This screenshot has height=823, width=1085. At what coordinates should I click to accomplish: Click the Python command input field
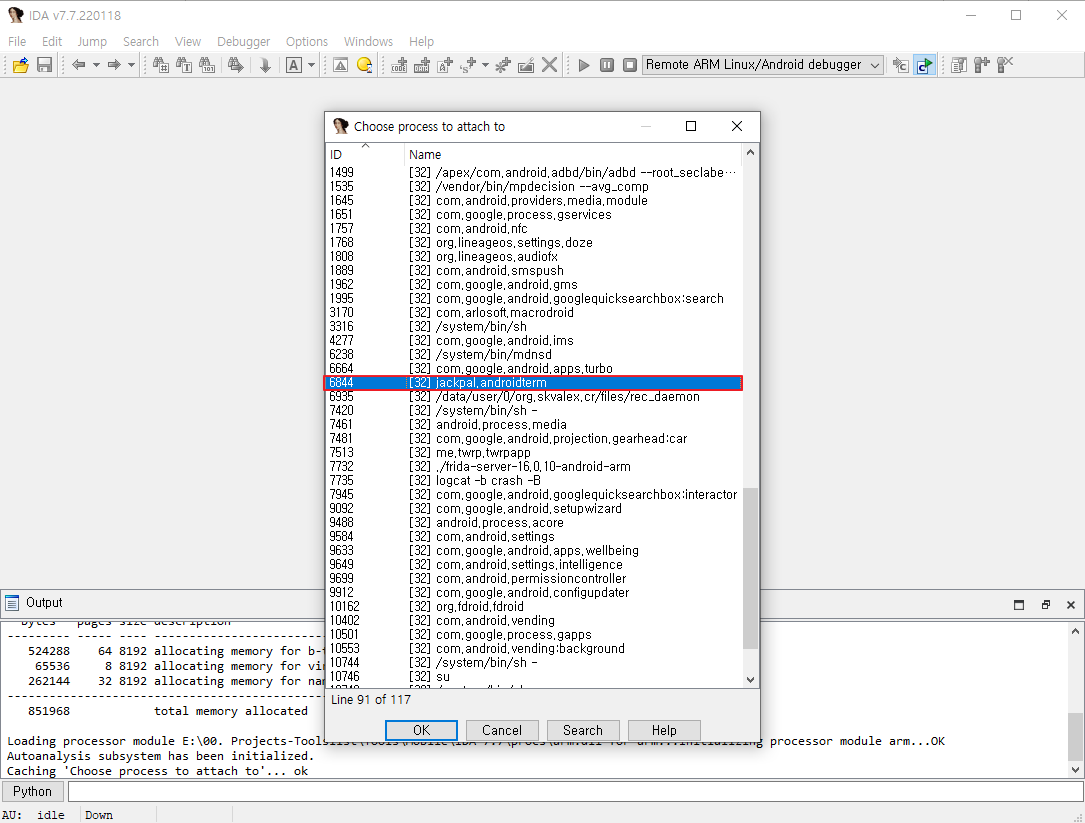[x=576, y=791]
